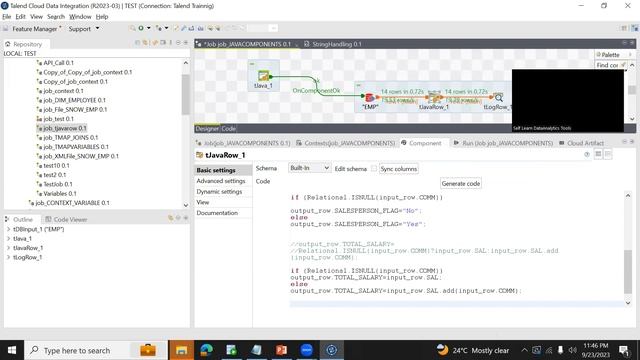
Task: Show hidden system tray icons
Action: pyautogui.click(x=524, y=350)
